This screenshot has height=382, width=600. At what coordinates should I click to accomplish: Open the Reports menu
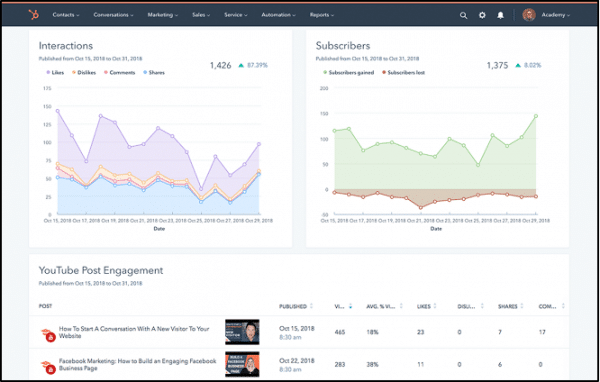(x=322, y=15)
